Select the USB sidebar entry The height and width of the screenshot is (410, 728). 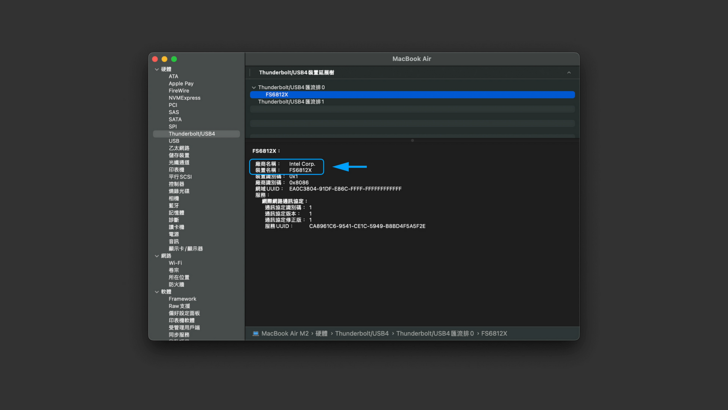pyautogui.click(x=174, y=141)
